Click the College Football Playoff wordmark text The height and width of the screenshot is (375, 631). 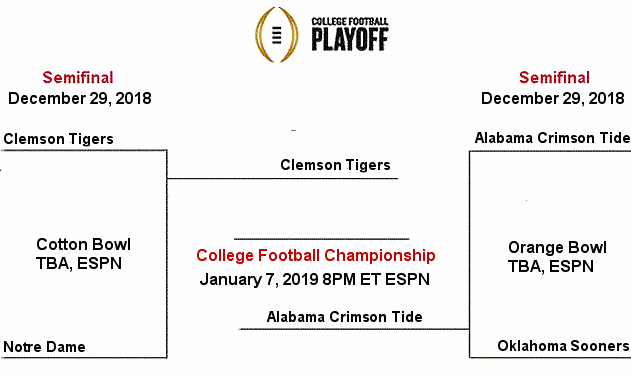(350, 34)
